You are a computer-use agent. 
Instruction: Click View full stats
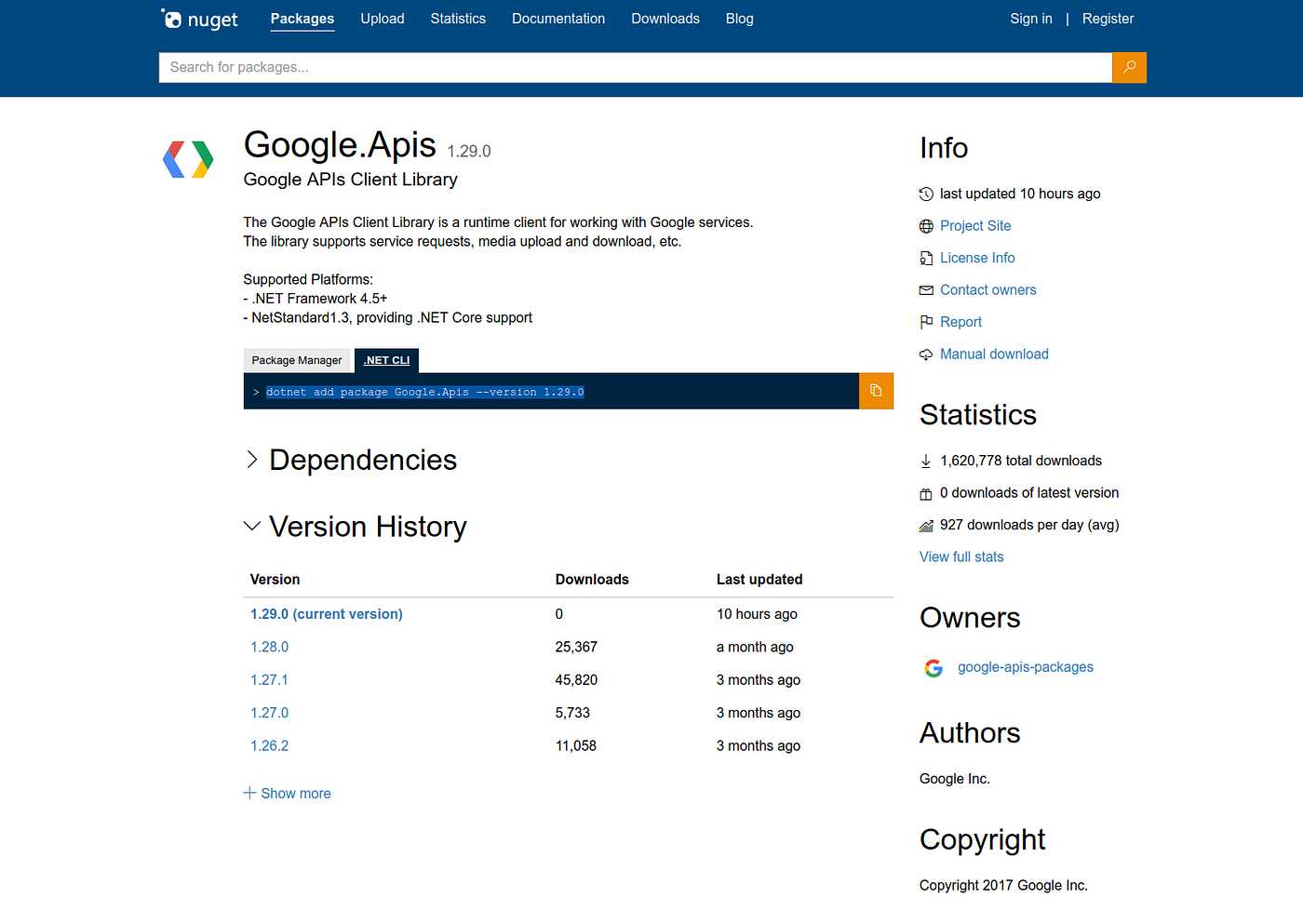[960, 556]
